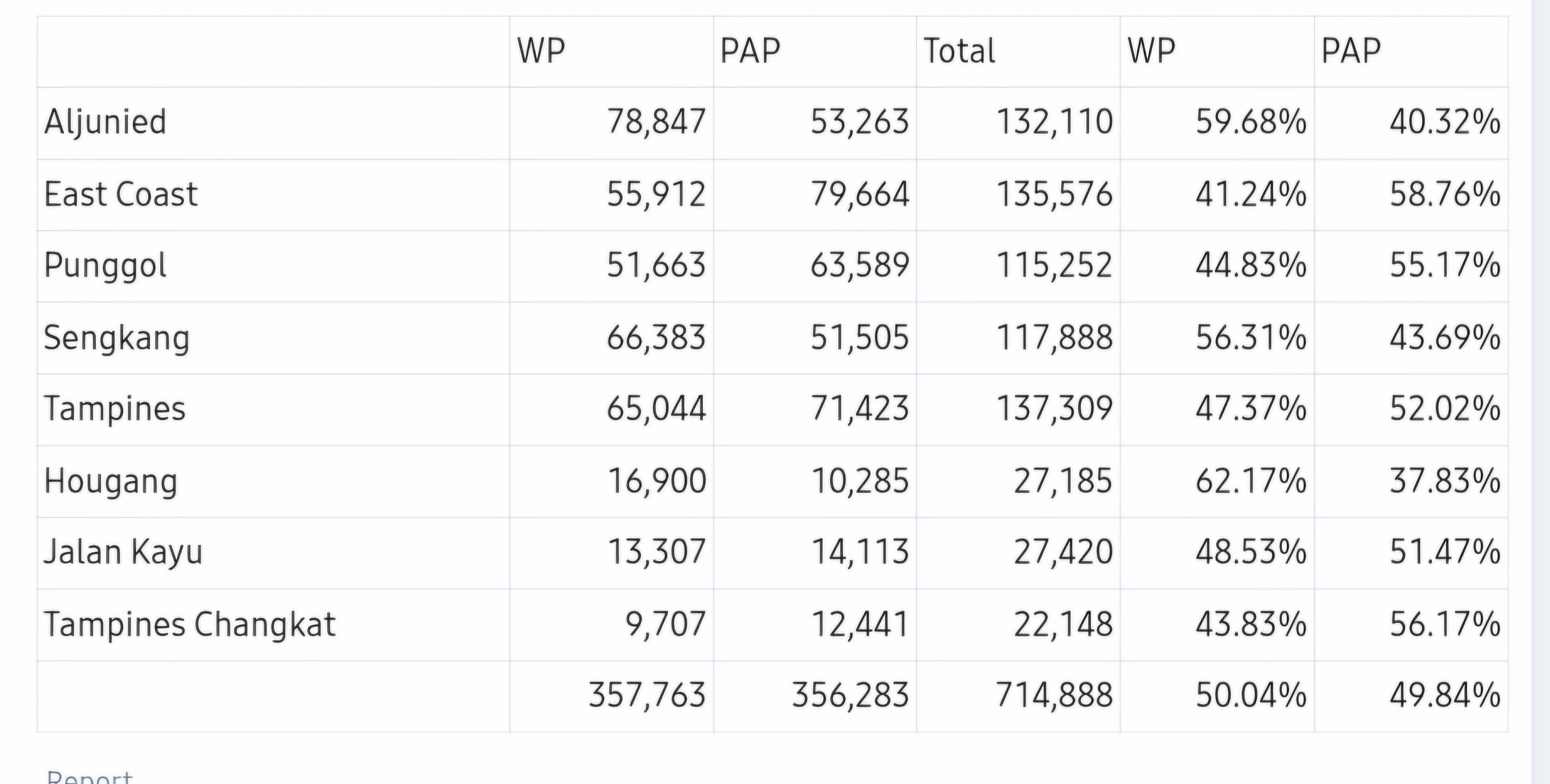Click the Report link below the table
Image resolution: width=1550 pixels, height=784 pixels.
[x=90, y=776]
